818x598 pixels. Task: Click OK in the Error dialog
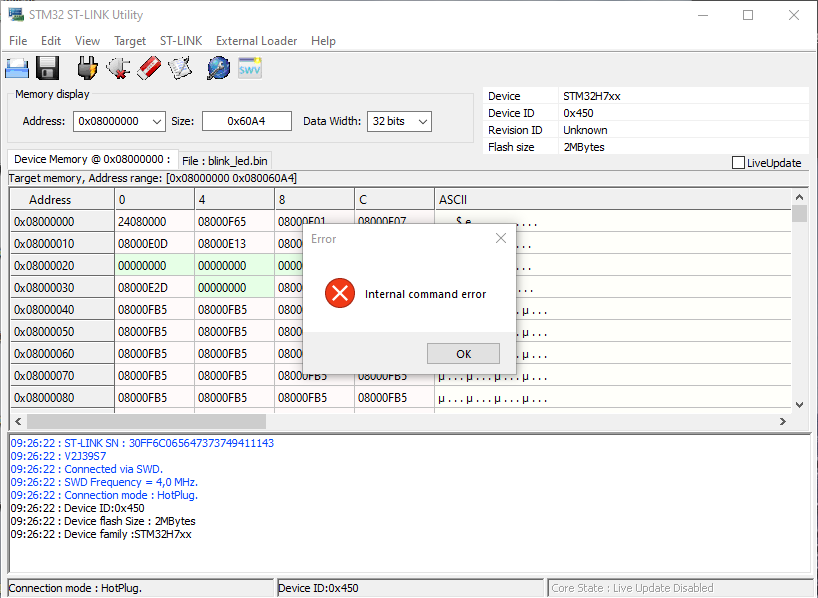coord(463,354)
